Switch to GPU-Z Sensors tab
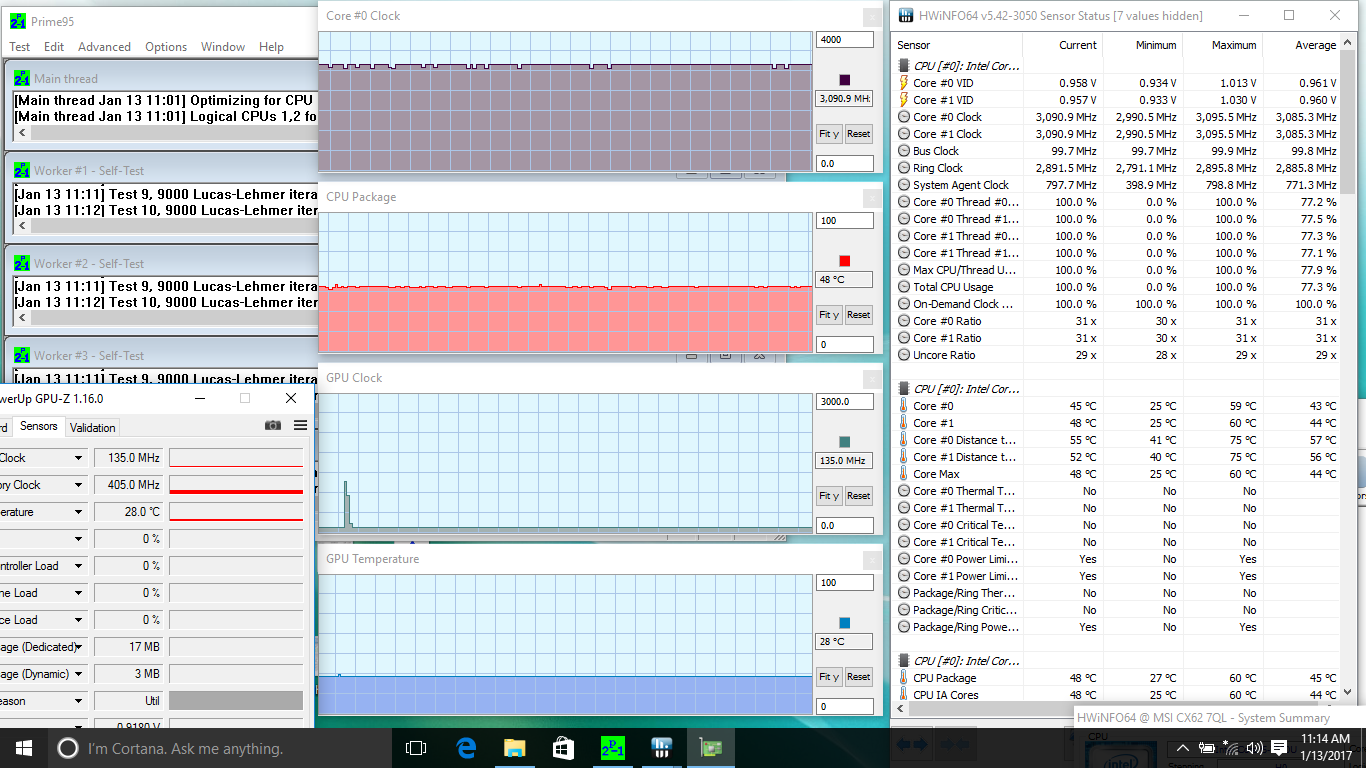The height and width of the screenshot is (768, 1366). [39, 426]
